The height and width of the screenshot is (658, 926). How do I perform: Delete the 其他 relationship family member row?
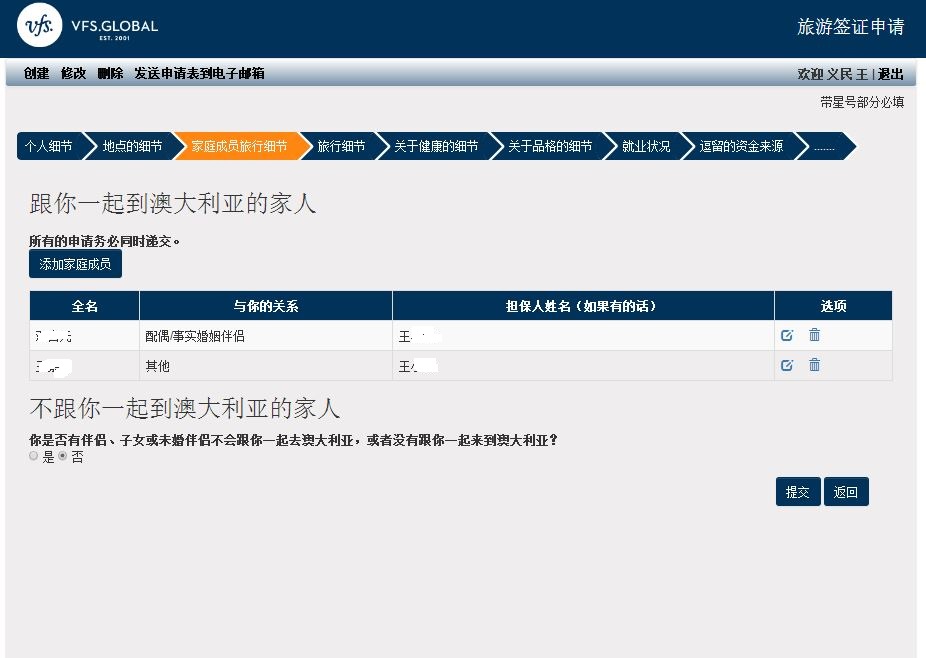[x=814, y=366]
